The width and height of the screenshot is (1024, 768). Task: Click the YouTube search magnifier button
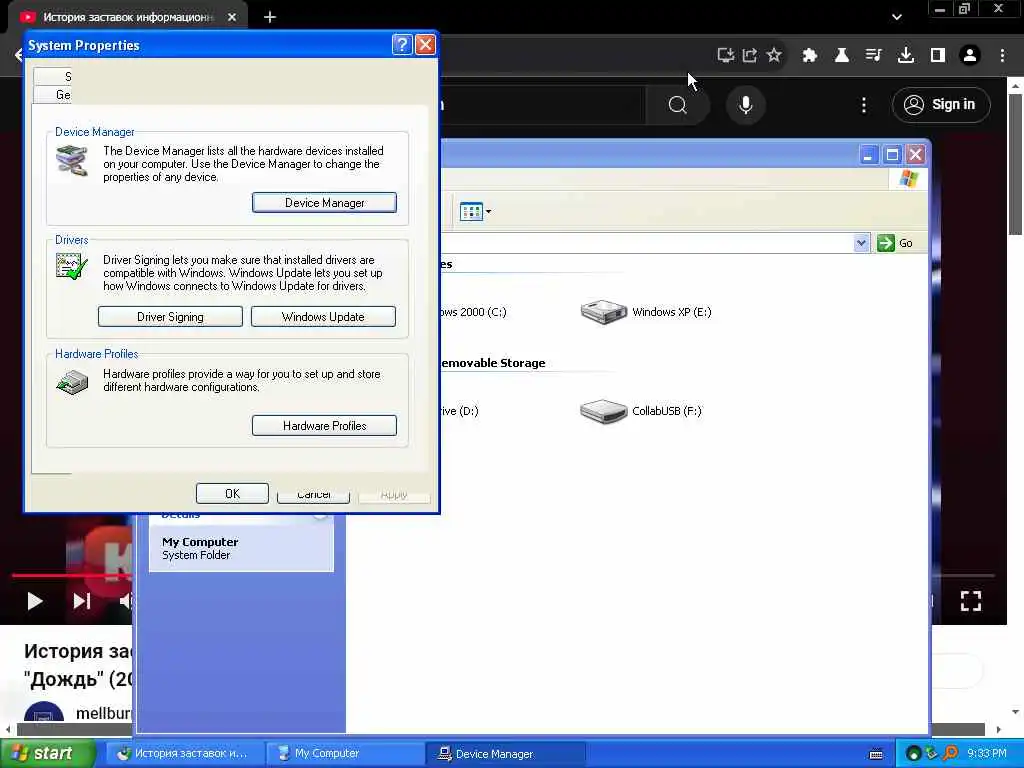678,104
